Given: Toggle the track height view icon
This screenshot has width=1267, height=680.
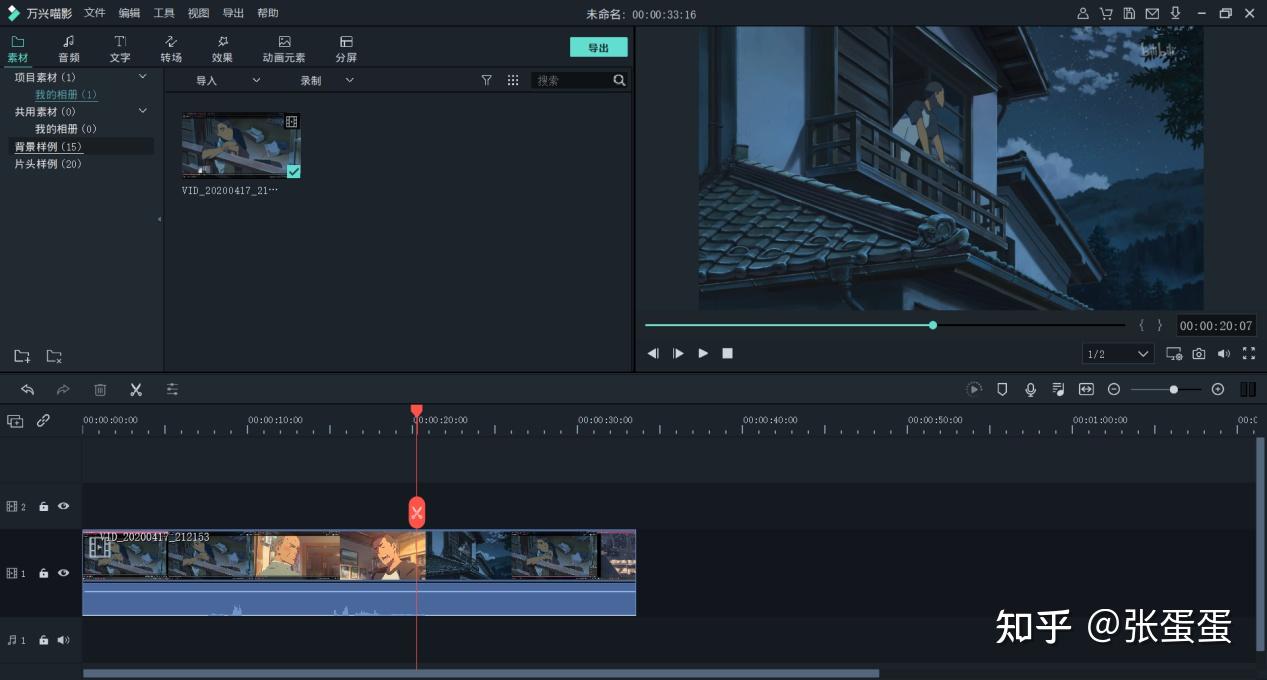Looking at the screenshot, I should [x=1248, y=389].
